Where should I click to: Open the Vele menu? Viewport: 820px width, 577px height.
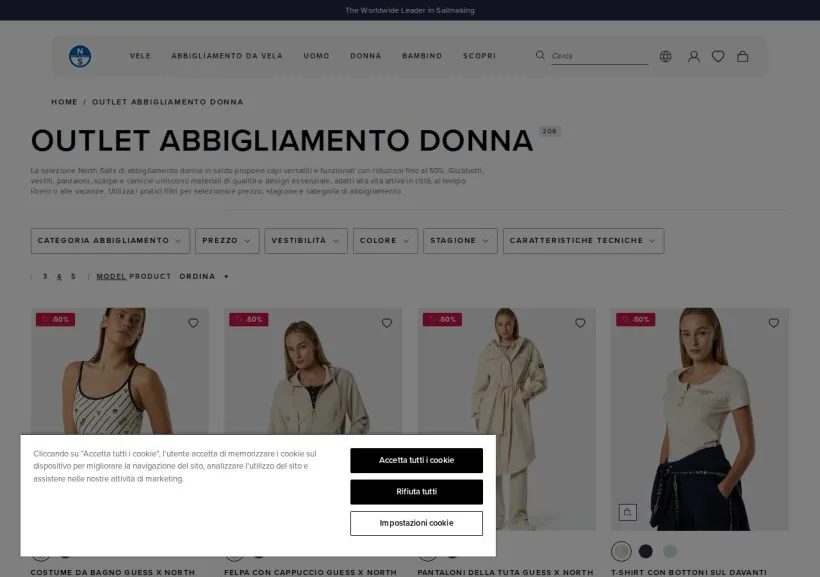[140, 56]
